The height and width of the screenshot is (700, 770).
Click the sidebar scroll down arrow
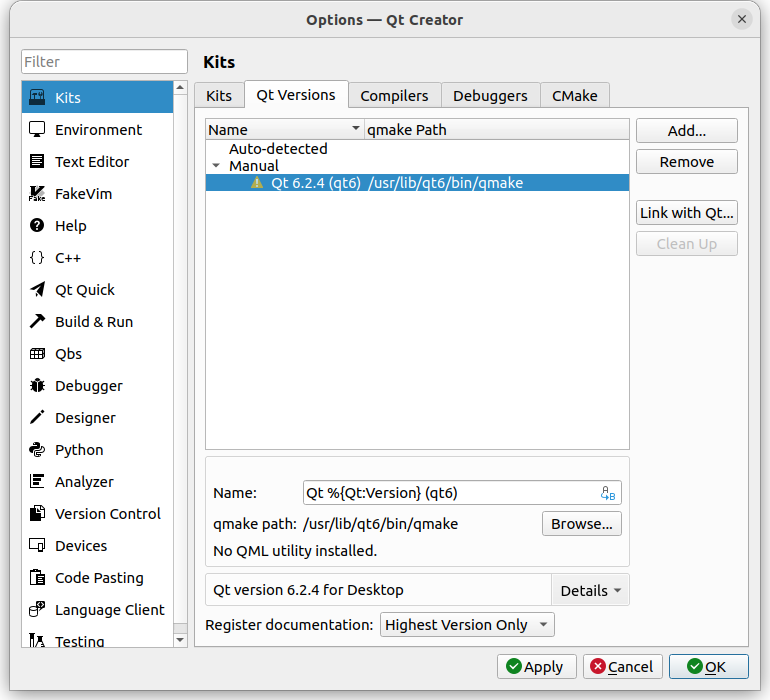point(180,640)
